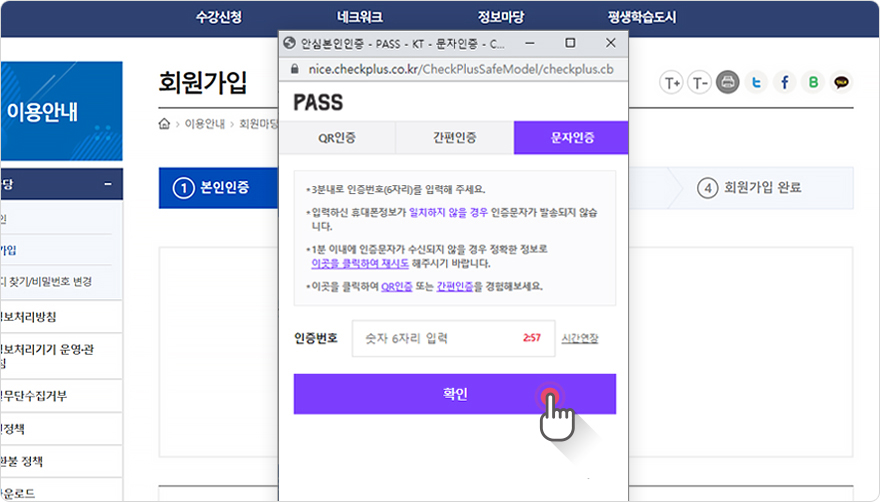Open the 평생학습도시 top menu
880x502 pixels.
coord(642,17)
